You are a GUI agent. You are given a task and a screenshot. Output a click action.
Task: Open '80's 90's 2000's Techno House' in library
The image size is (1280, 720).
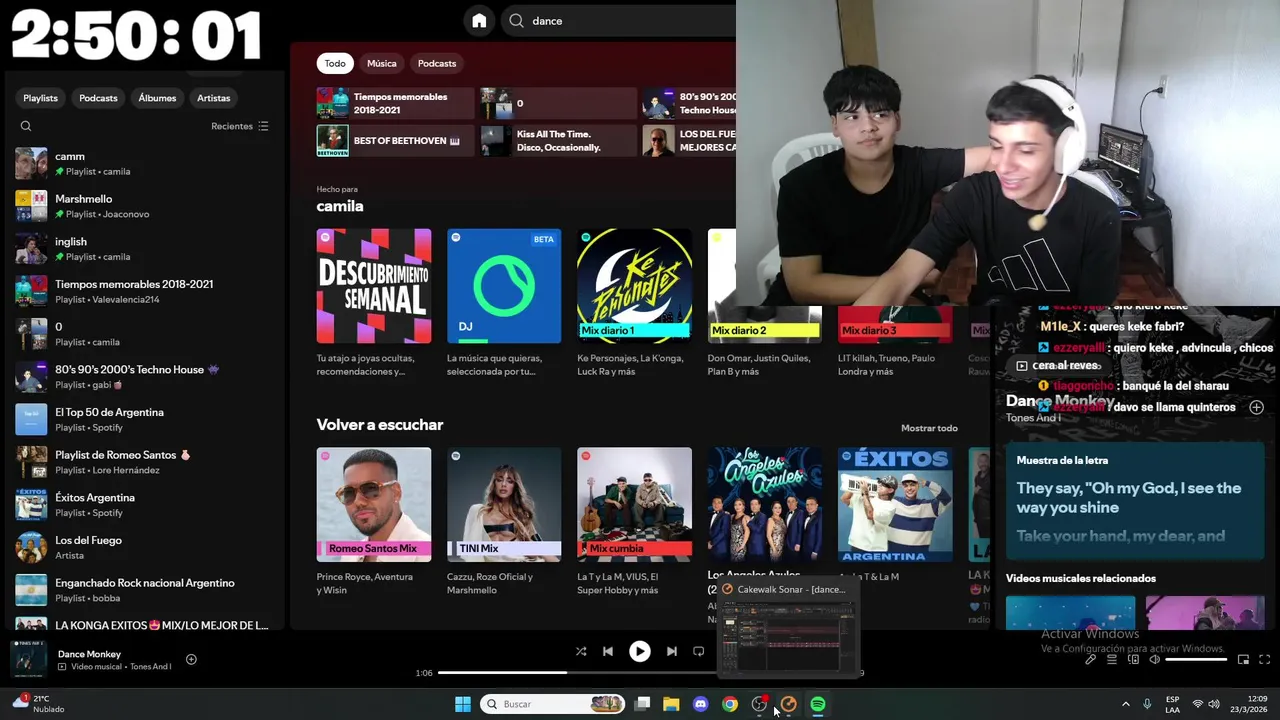click(145, 377)
